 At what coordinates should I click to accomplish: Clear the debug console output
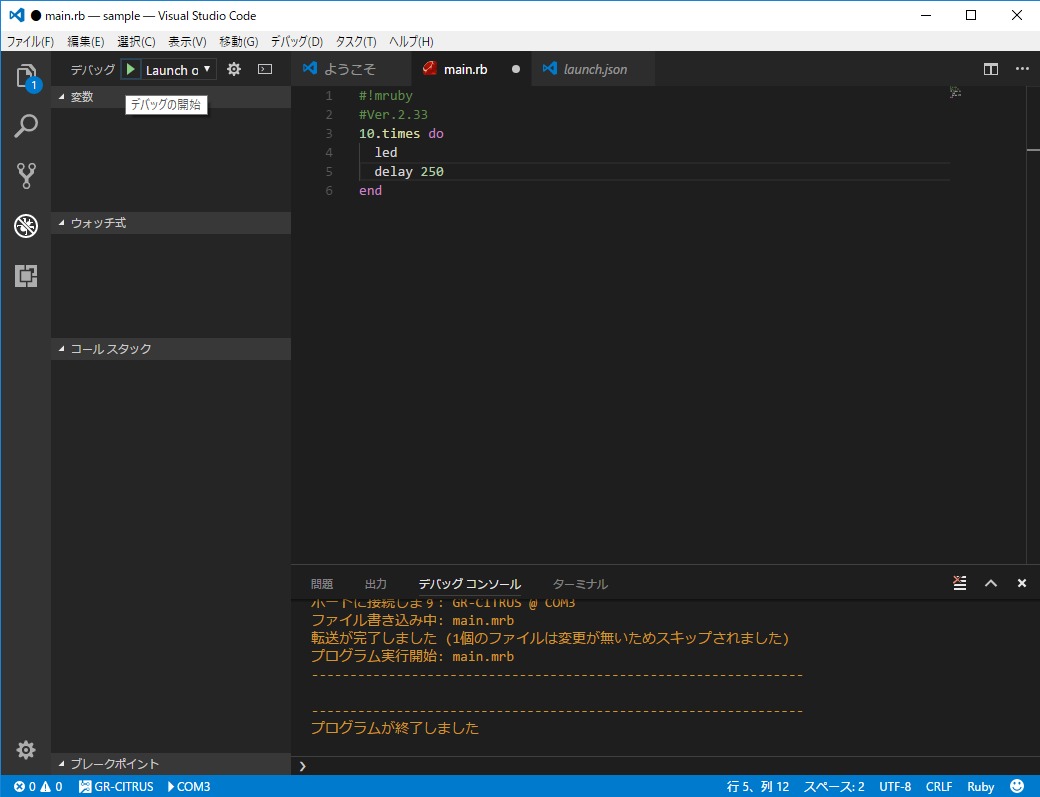coord(960,583)
